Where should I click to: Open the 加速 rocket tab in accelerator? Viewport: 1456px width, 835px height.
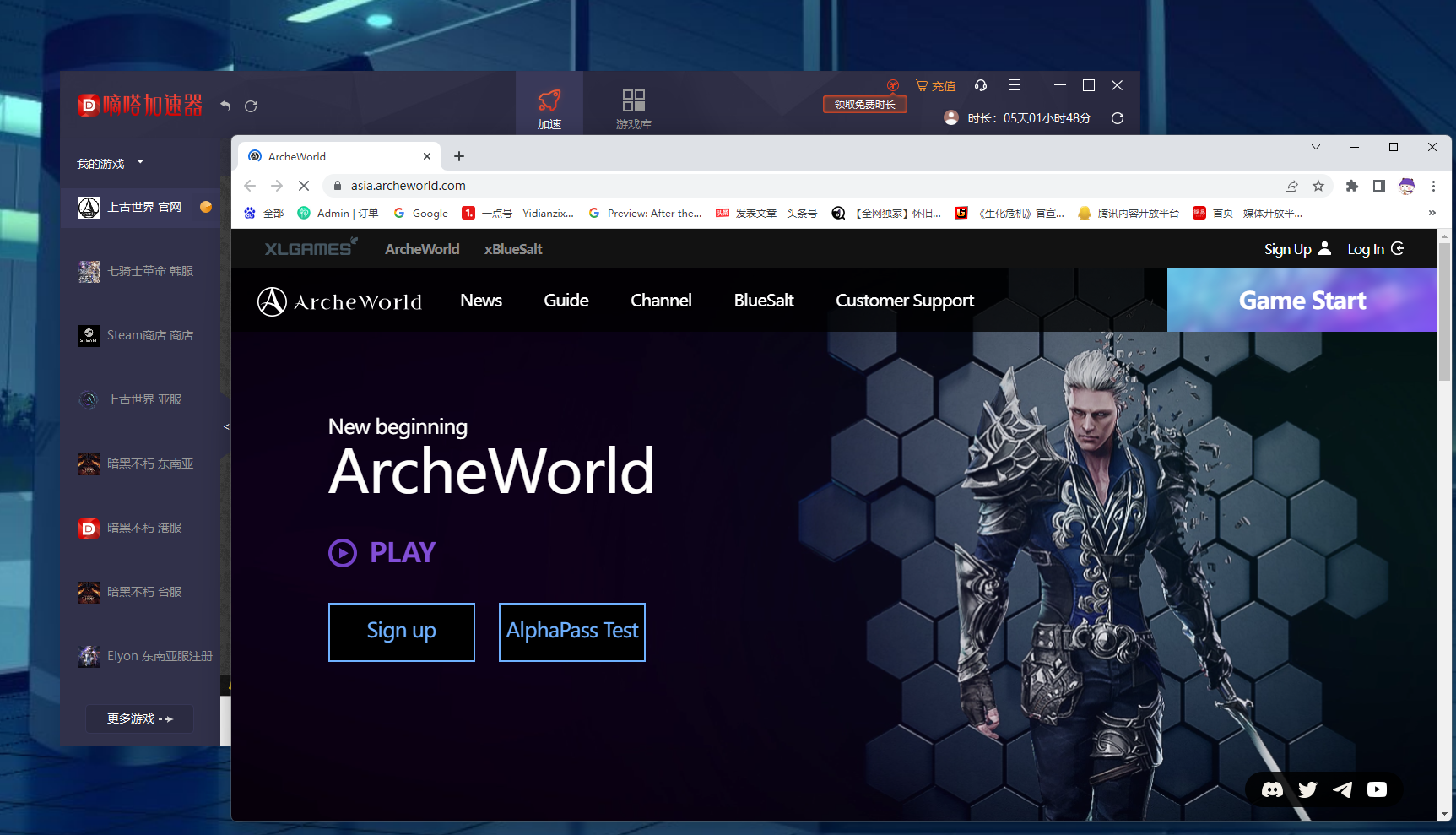click(549, 109)
